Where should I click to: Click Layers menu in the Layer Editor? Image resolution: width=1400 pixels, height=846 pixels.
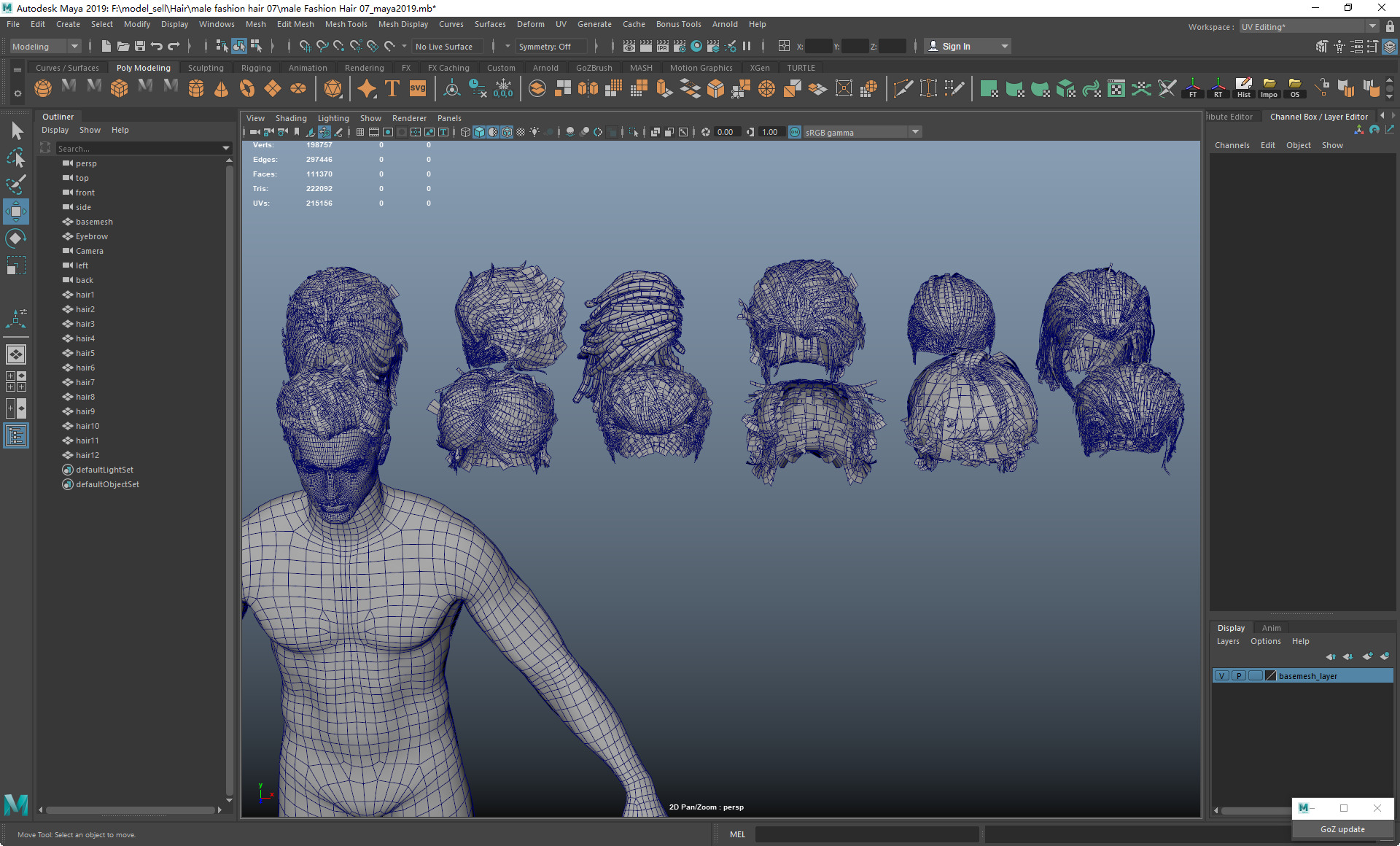1228,641
